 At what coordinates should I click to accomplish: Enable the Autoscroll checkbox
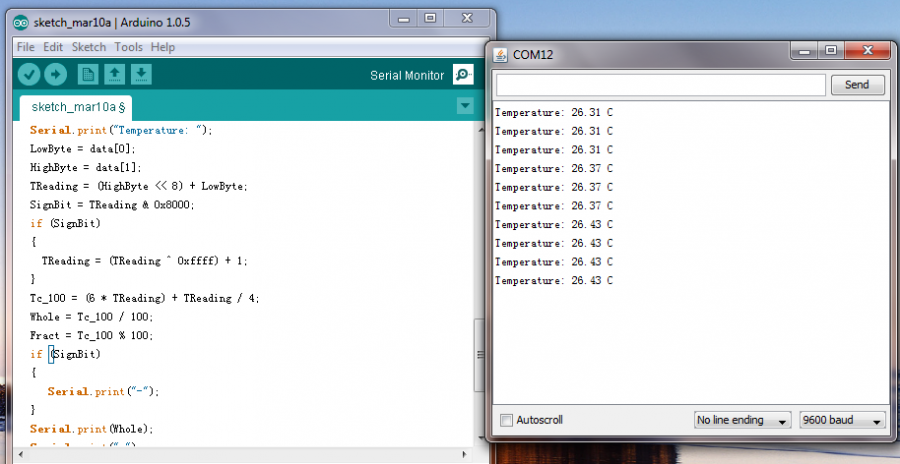tap(506, 420)
